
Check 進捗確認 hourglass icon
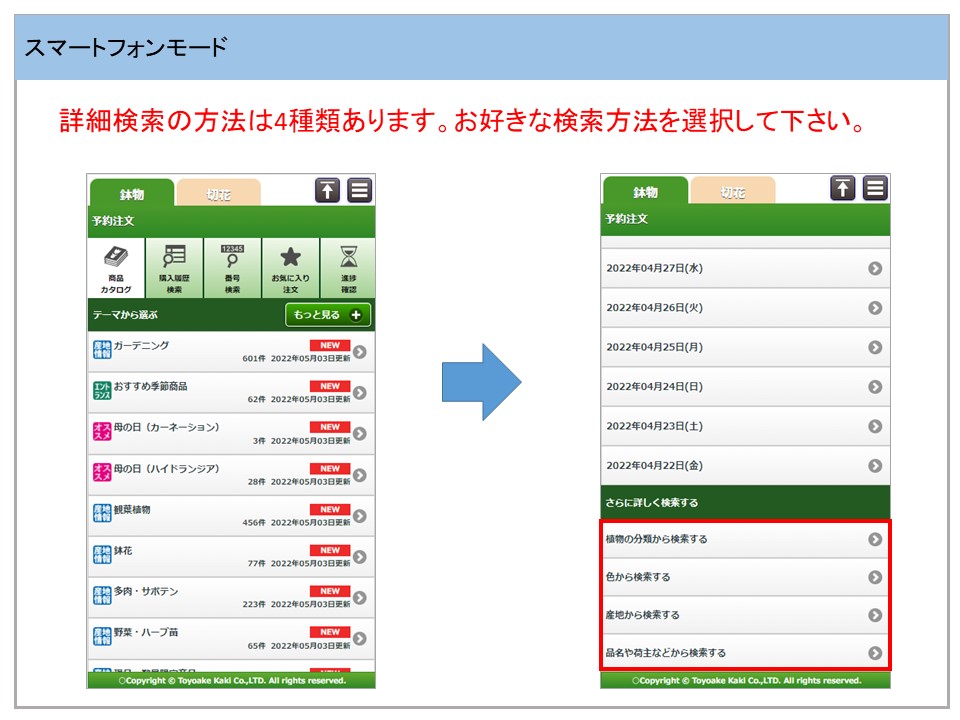[x=348, y=268]
